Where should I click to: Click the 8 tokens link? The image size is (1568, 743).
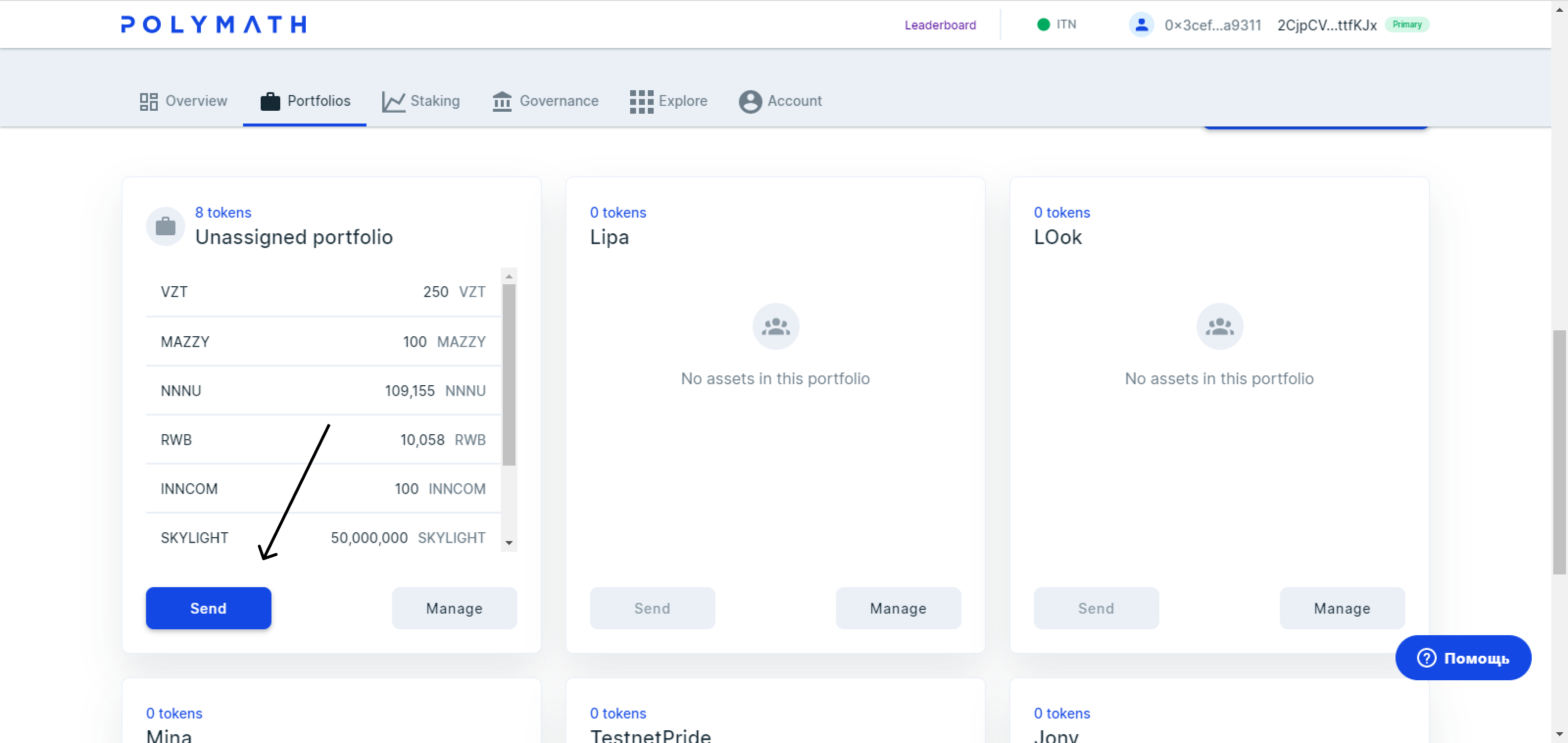223,213
